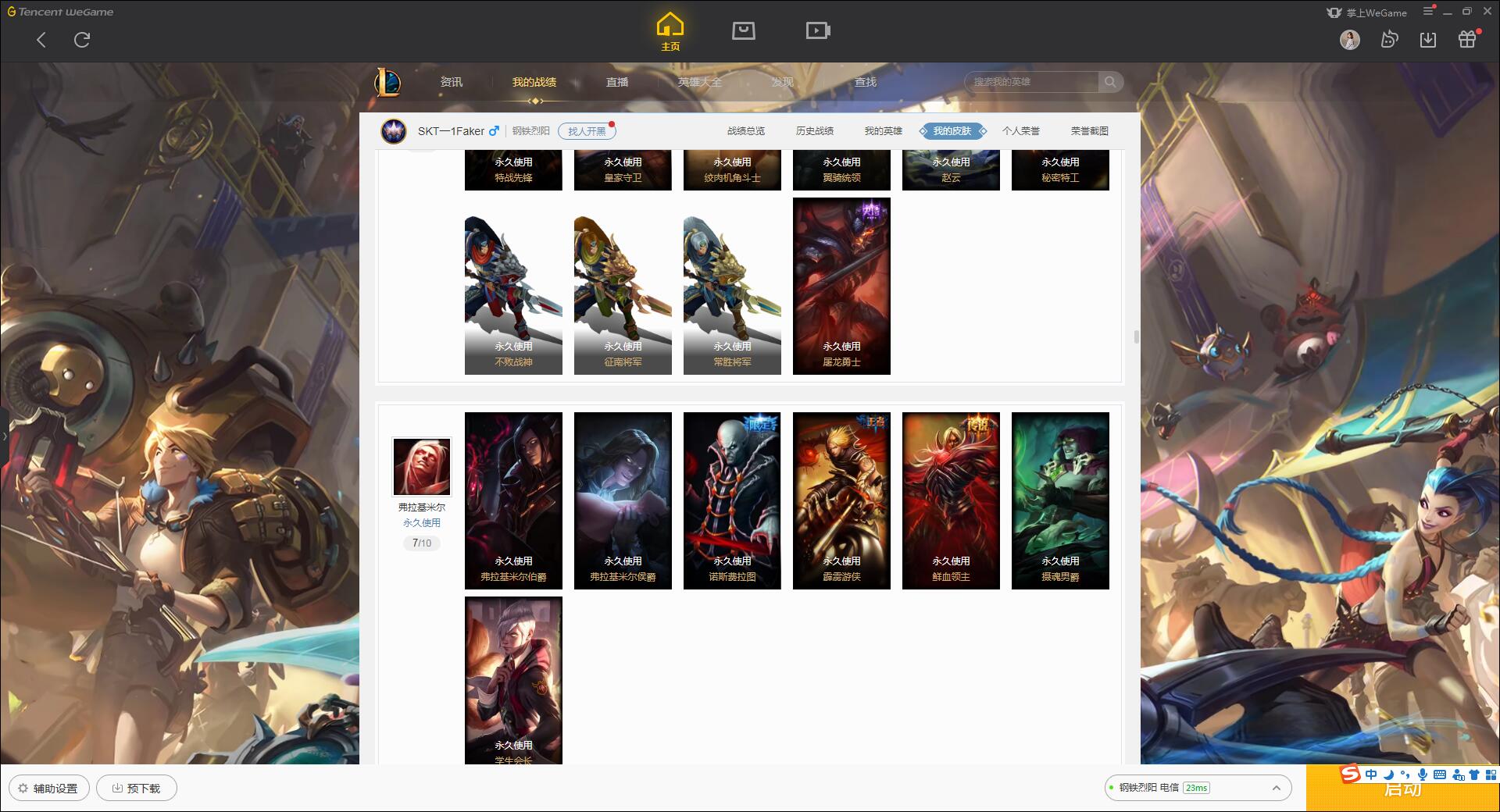Open the 特战先锋 skin card
Viewport: 1500px width, 812px height.
[513, 170]
